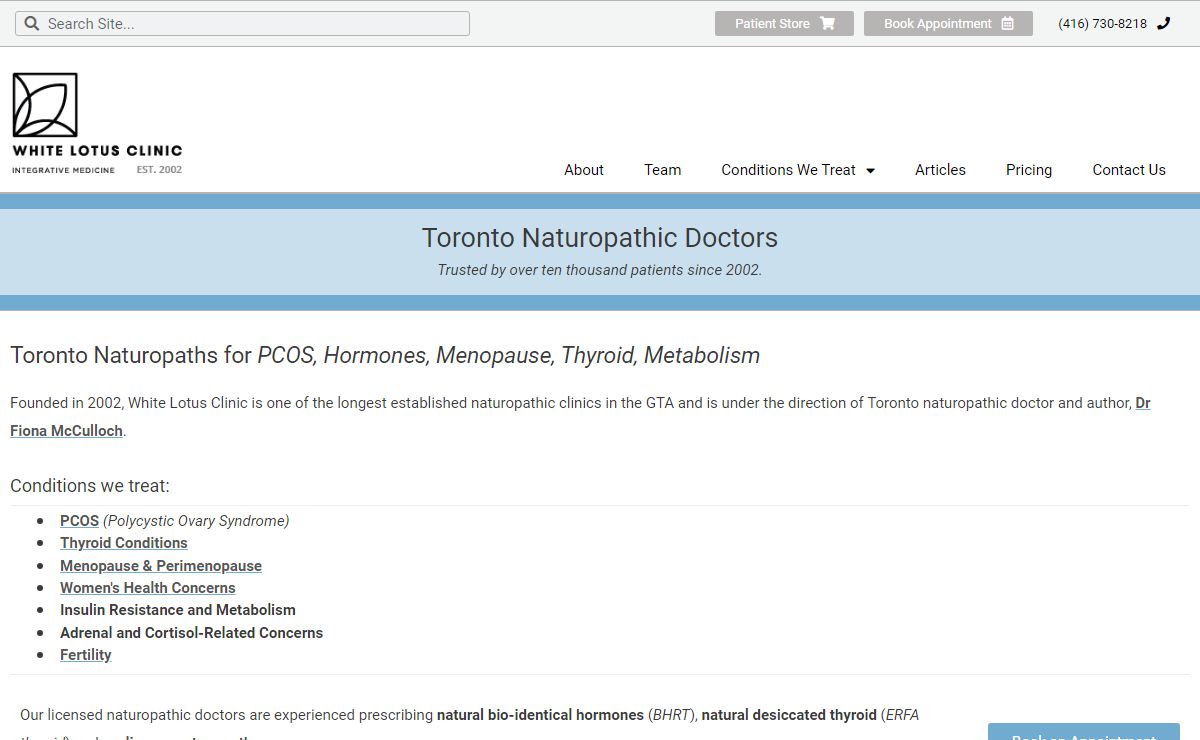Click the phone handset icon

coord(1164,23)
